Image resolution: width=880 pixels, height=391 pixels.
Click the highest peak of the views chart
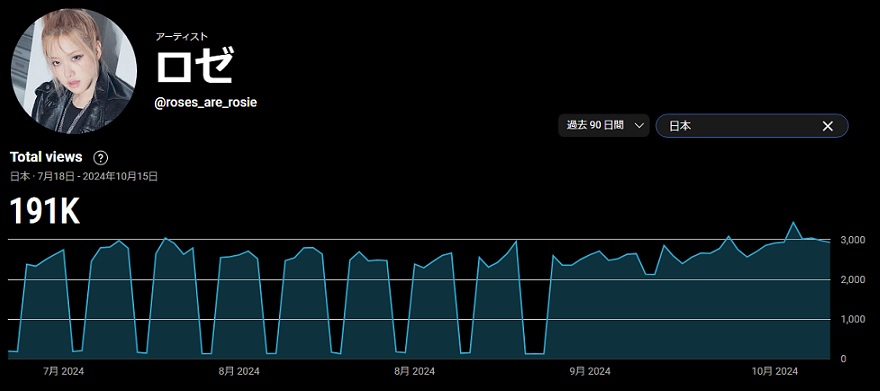(x=793, y=223)
